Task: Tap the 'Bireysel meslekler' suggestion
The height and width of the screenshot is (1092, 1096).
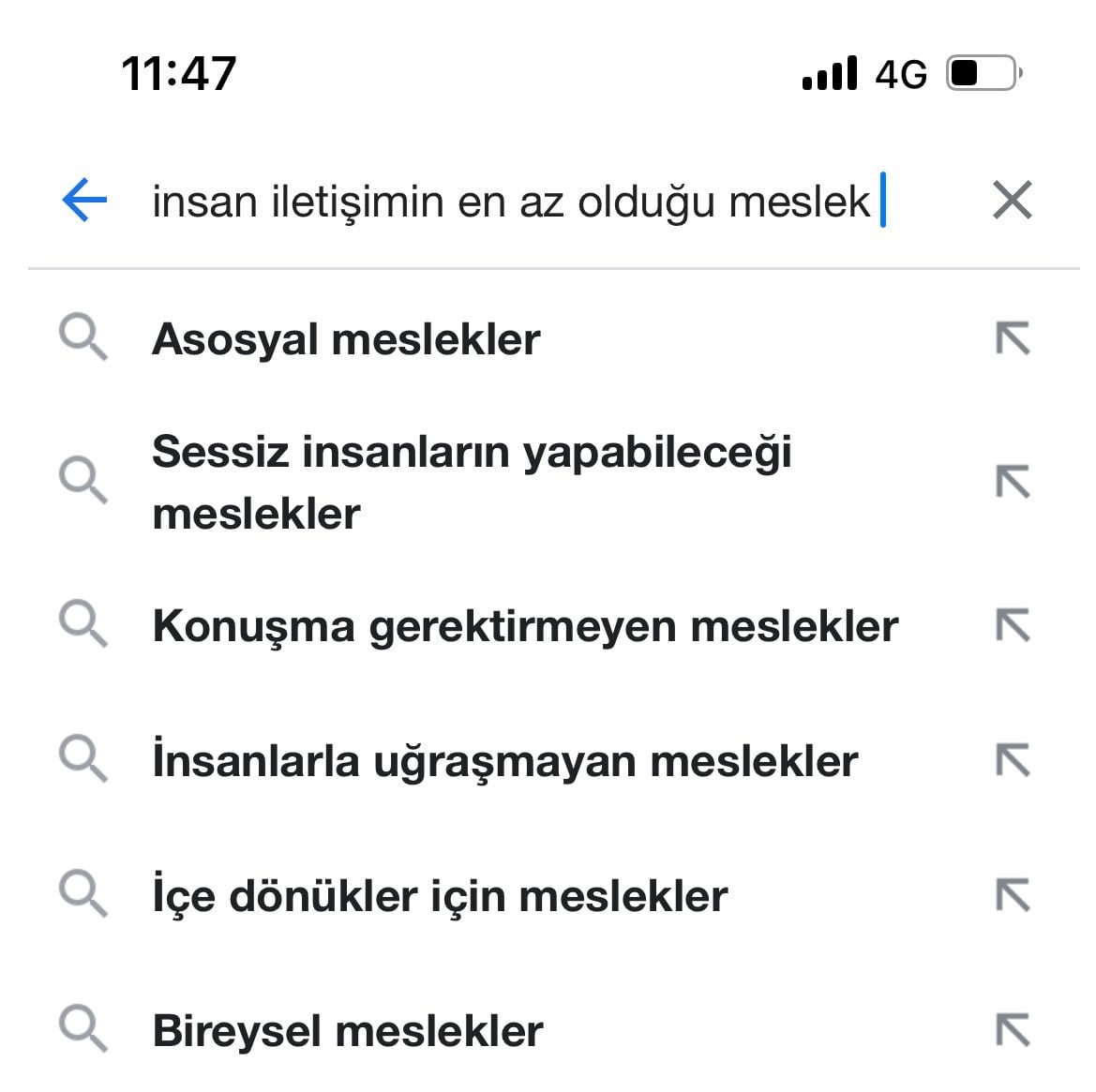Action: tap(347, 1031)
